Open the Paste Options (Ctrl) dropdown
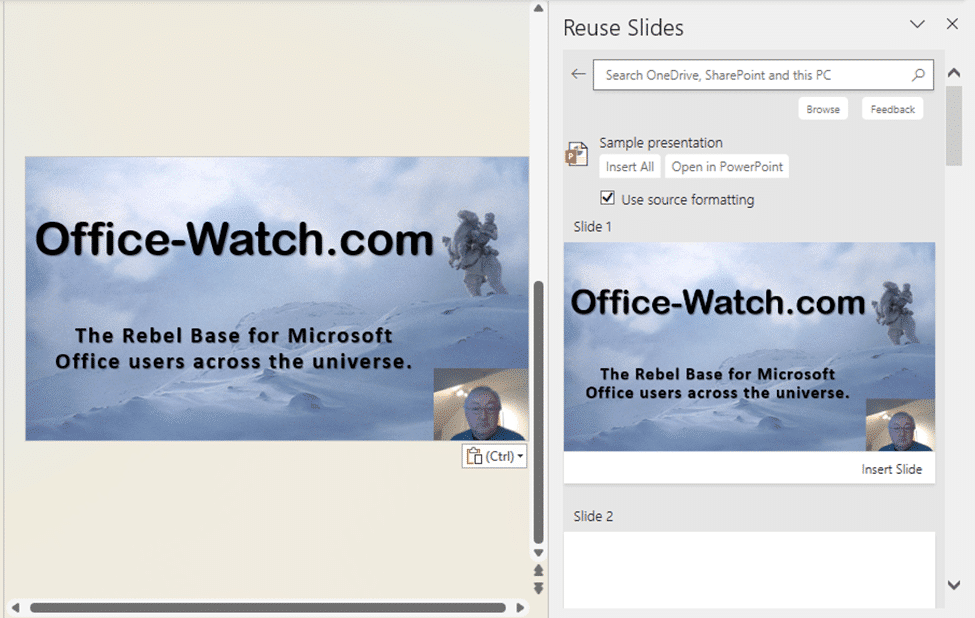 coord(495,456)
